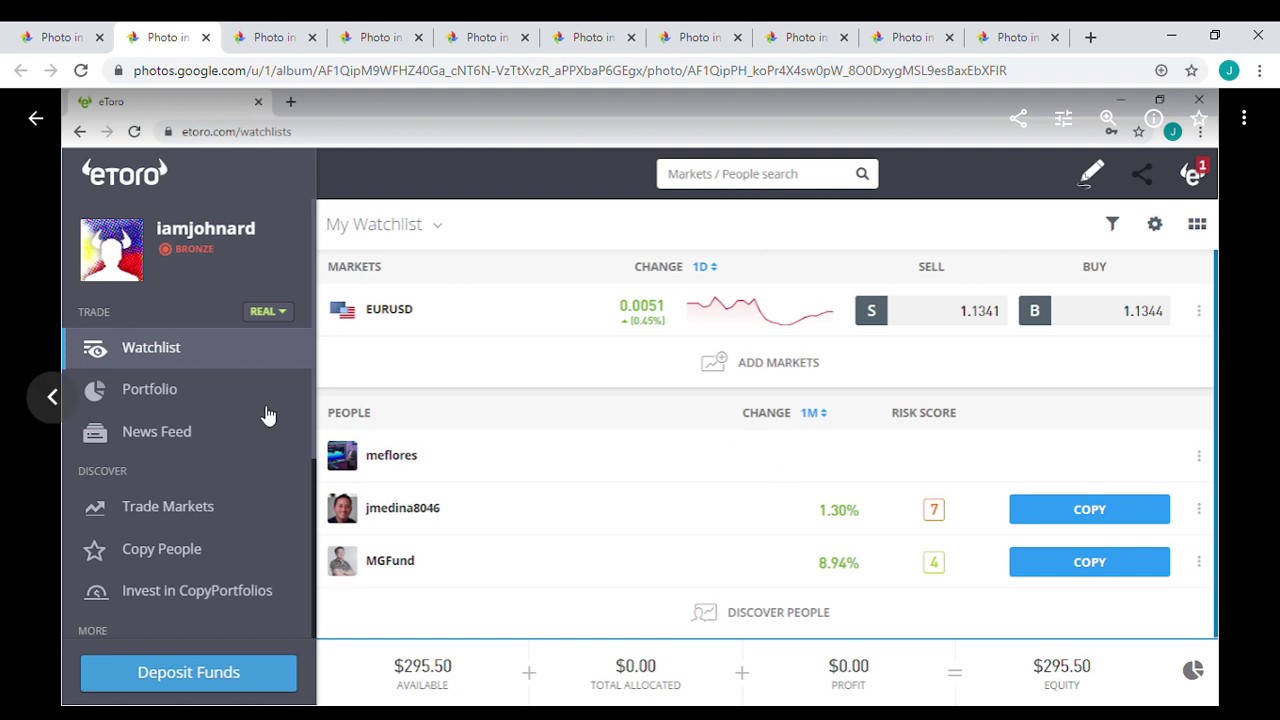Zoom into the photo with the magnifier icon
1280x720 pixels.
tap(1108, 118)
